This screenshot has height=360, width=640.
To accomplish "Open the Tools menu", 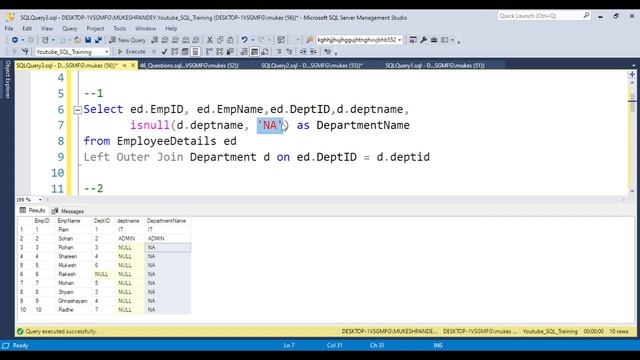I will (x=120, y=29).
